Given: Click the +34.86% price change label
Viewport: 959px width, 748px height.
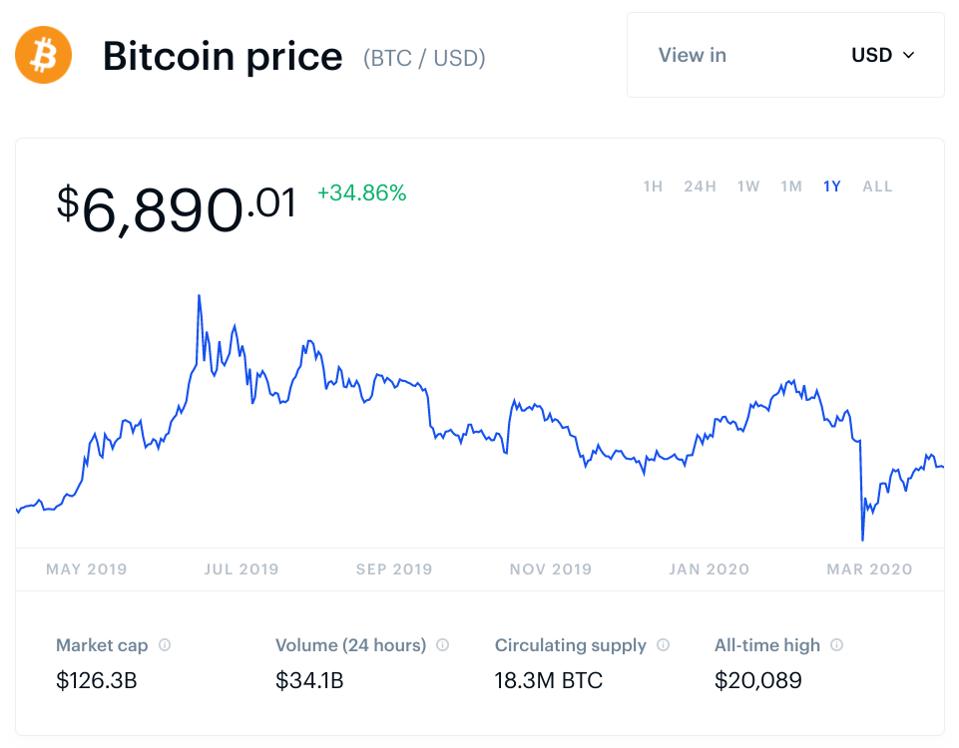Looking at the screenshot, I should pyautogui.click(x=362, y=193).
